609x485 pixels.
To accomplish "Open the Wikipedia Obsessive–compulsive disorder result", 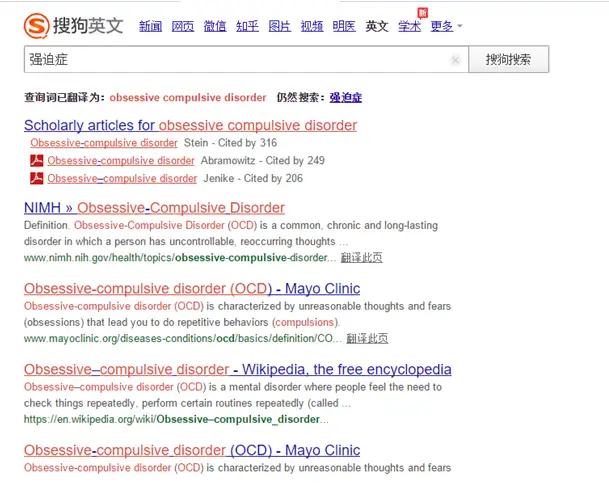I will [237, 369].
